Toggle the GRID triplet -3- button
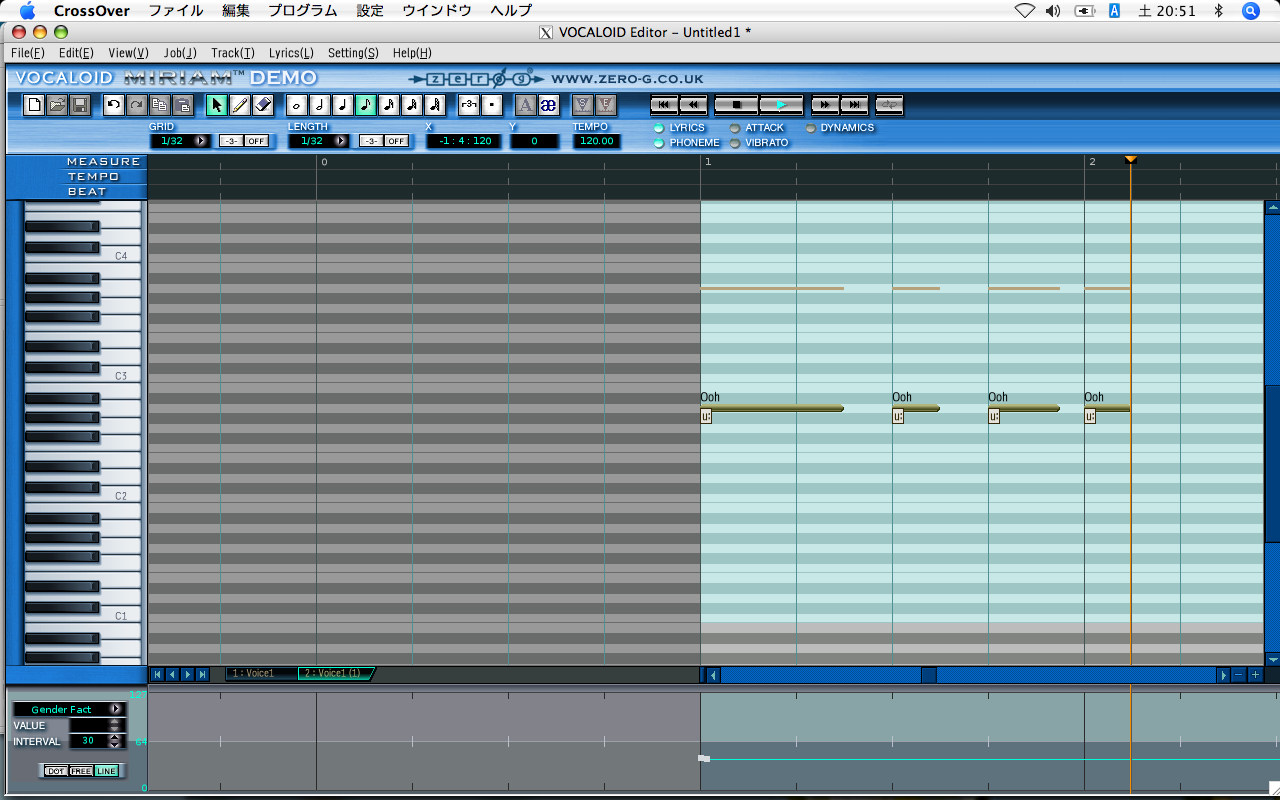Viewport: 1280px width, 800px height. tap(230, 141)
